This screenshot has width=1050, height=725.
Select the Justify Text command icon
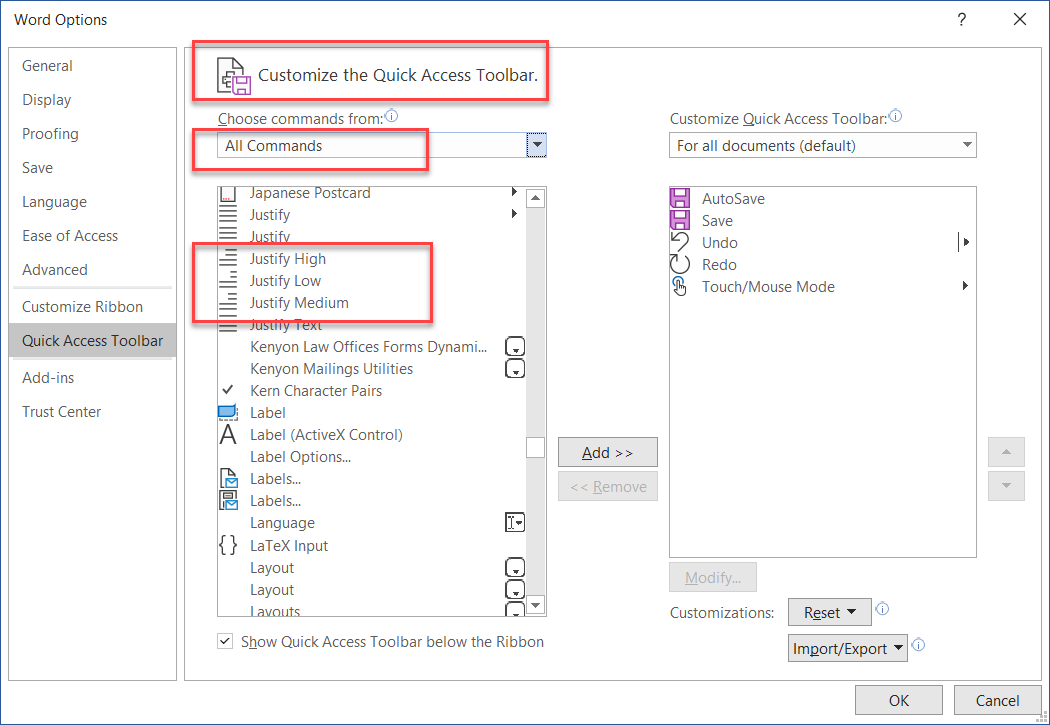228,325
